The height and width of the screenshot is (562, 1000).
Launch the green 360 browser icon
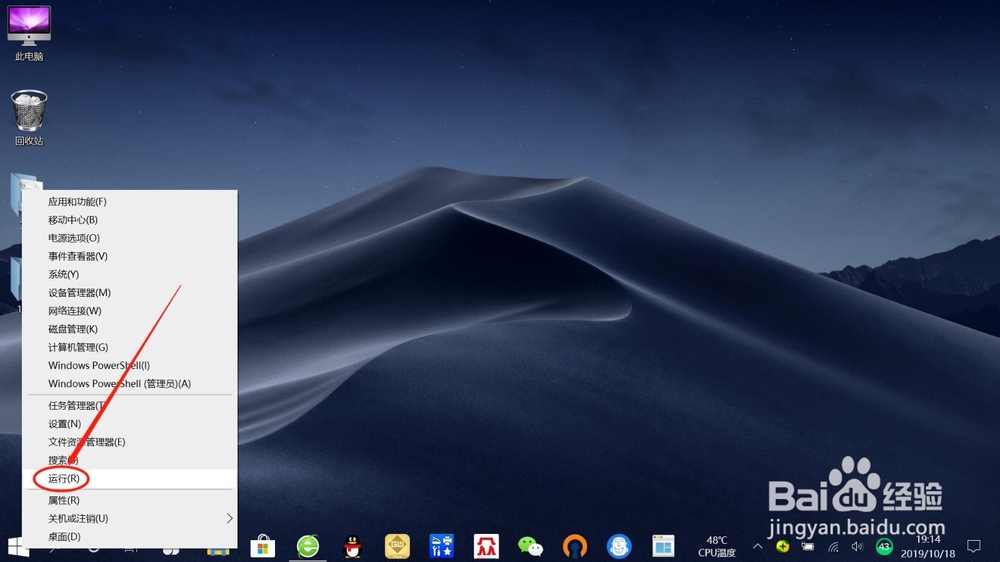click(308, 547)
